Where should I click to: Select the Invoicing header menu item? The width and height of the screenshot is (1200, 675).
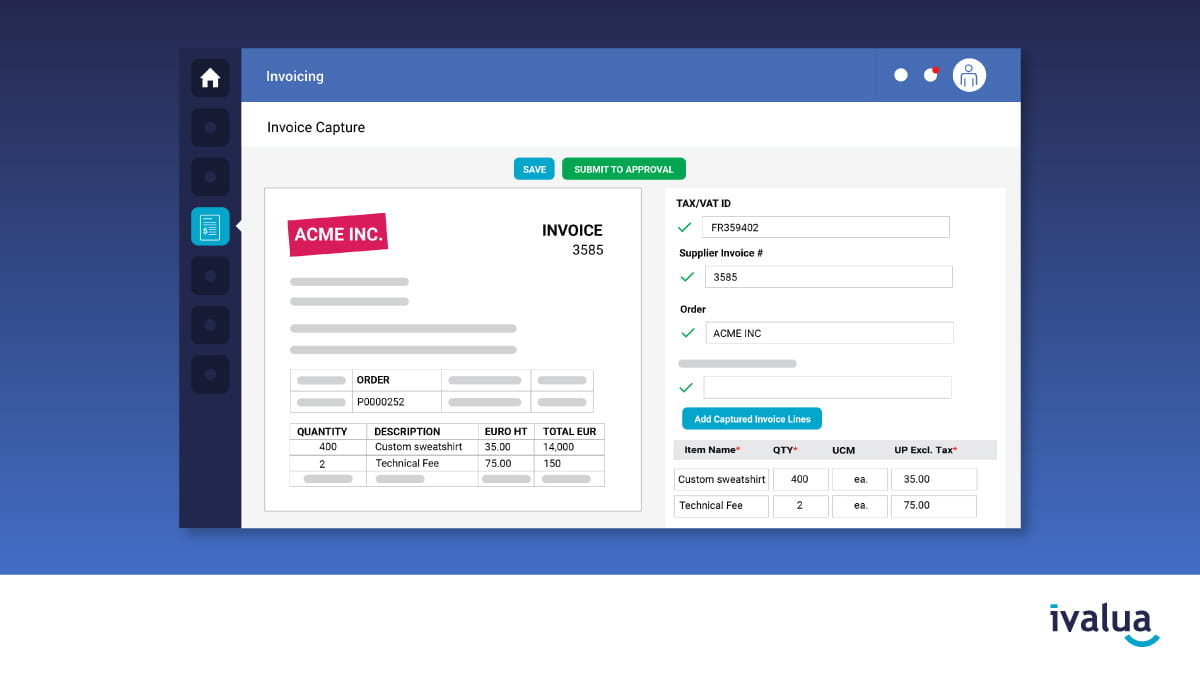294,76
